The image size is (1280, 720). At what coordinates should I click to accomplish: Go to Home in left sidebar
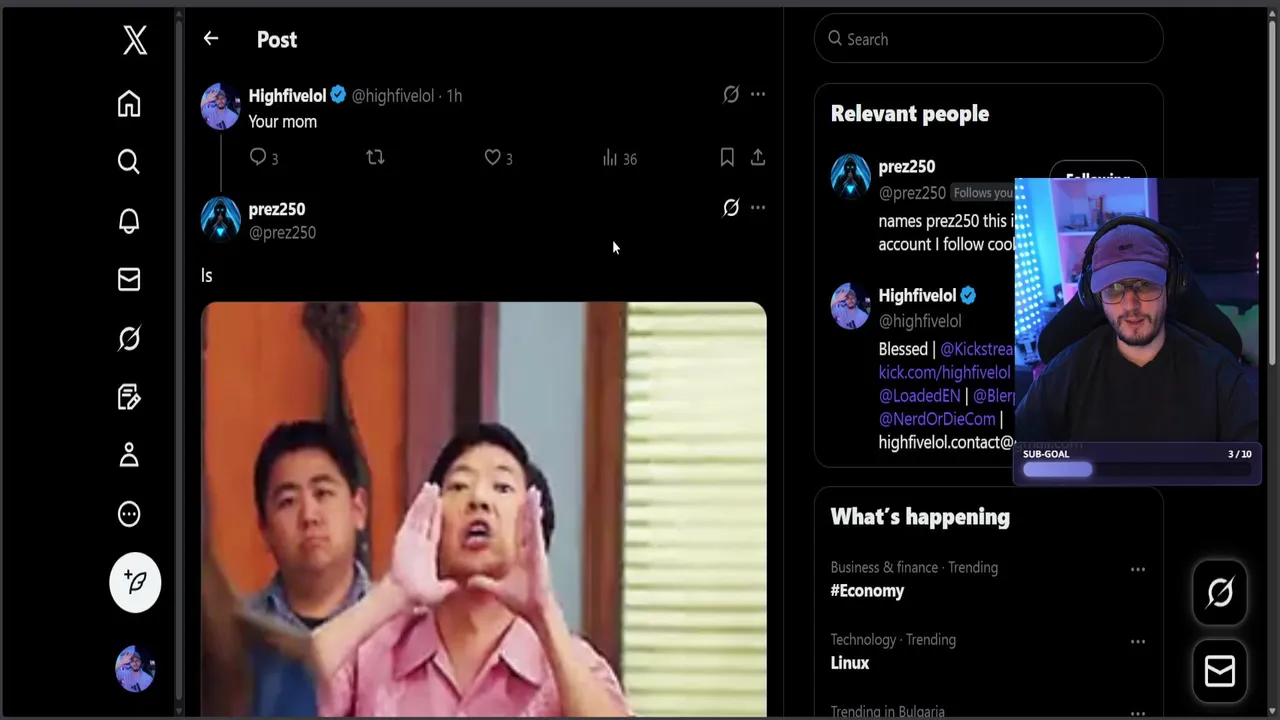[x=129, y=104]
